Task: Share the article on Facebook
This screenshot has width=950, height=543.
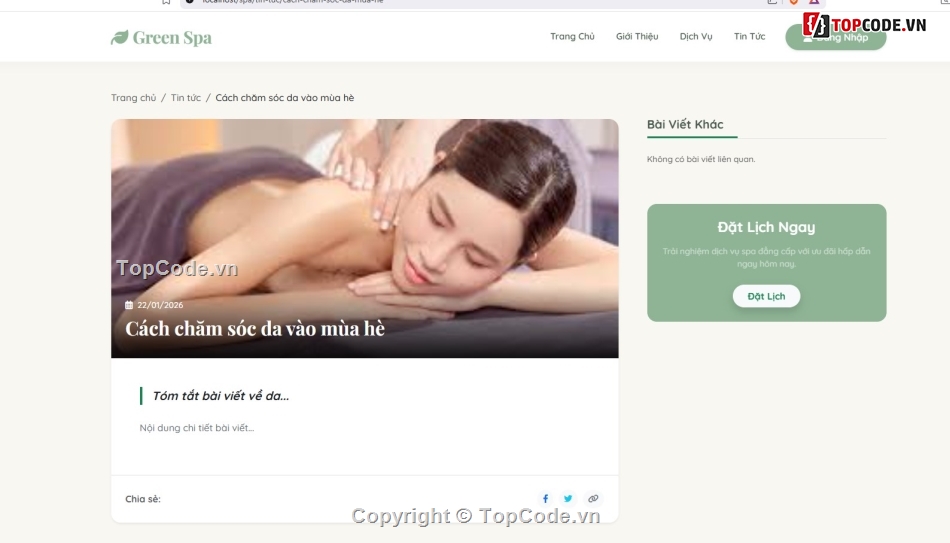Action: 545,499
